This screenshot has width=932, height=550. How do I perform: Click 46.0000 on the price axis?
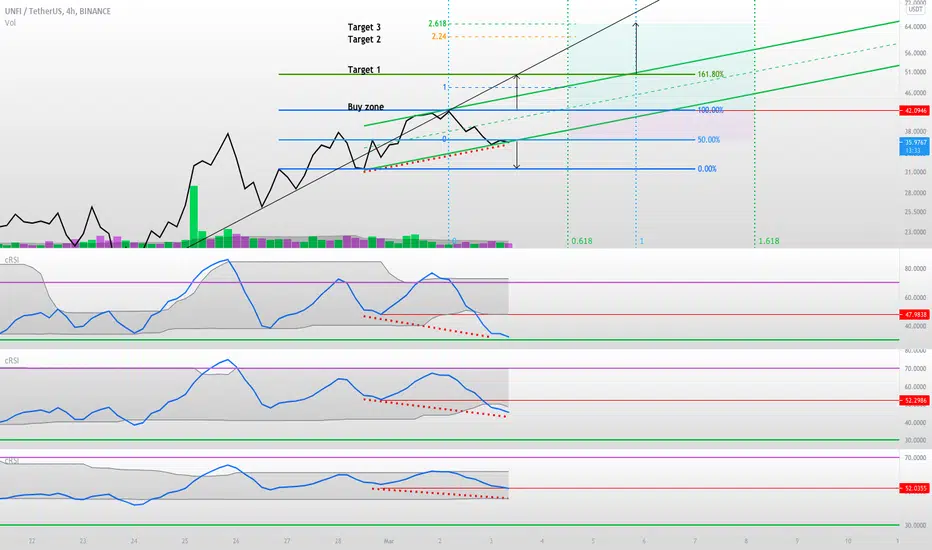coord(915,93)
